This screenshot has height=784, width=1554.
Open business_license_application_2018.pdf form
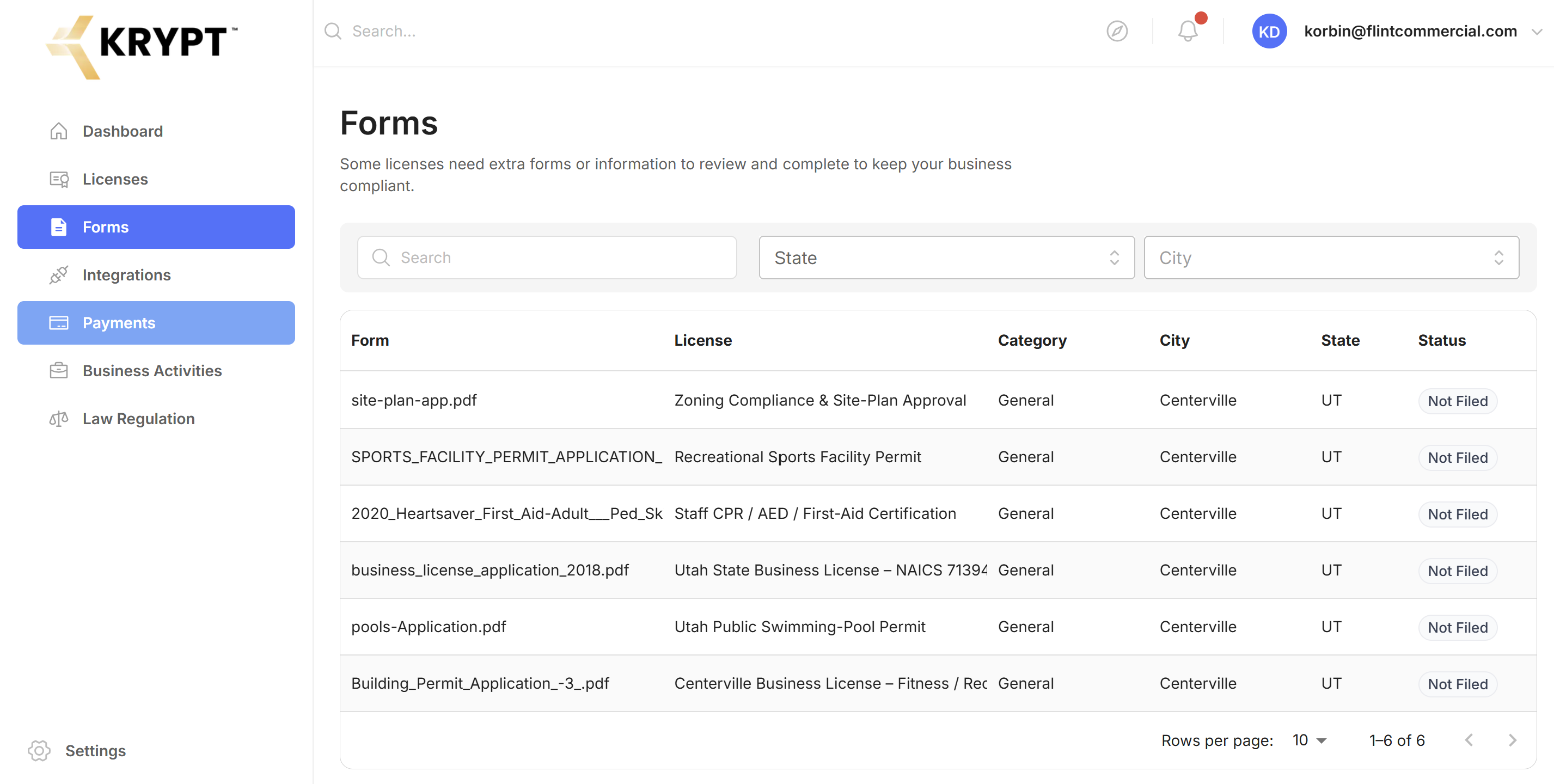(490, 570)
